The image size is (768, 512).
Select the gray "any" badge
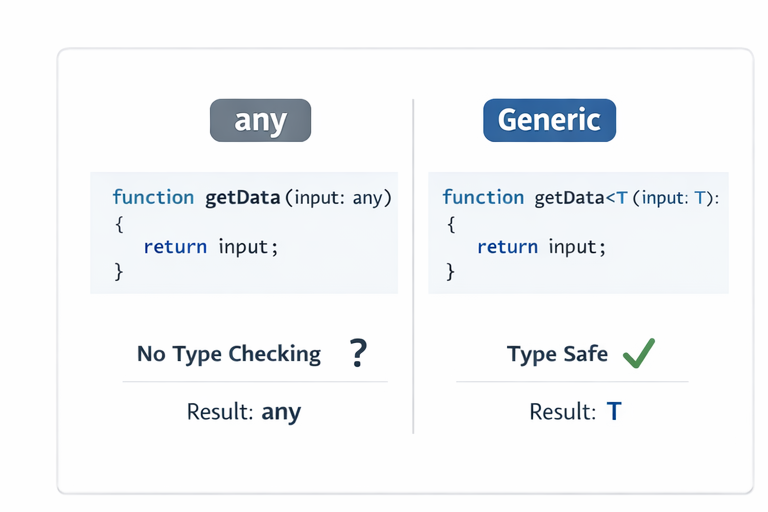coord(260,120)
